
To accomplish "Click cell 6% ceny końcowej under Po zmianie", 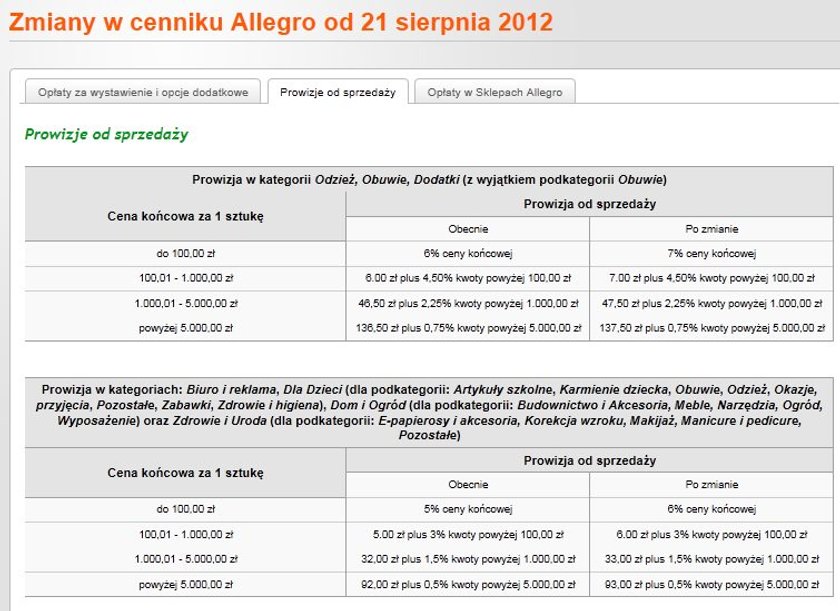I will (711, 509).
